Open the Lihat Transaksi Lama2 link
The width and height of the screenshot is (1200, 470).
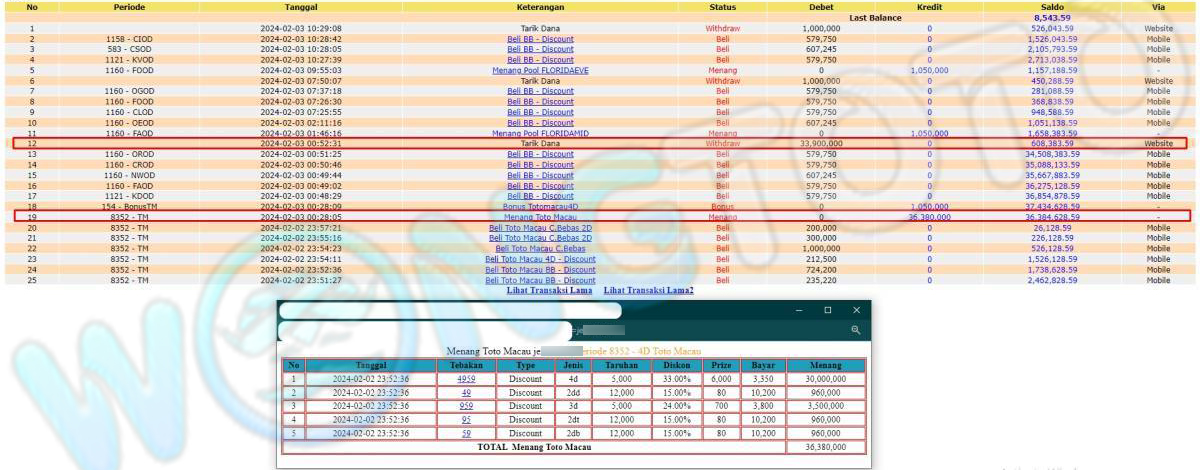tap(648, 291)
